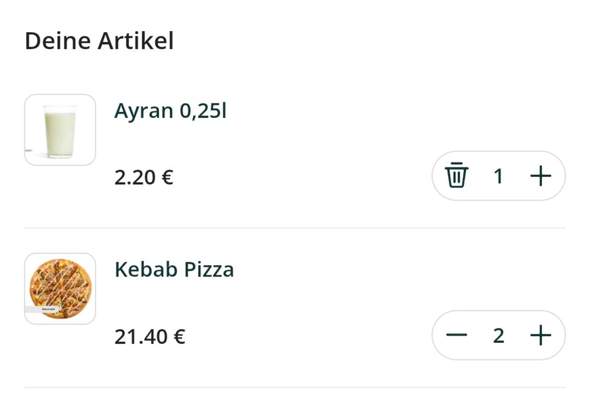Decrease Kebab Pizza quantity with minus
Viewport: 590px width, 399px height.
[456, 335]
